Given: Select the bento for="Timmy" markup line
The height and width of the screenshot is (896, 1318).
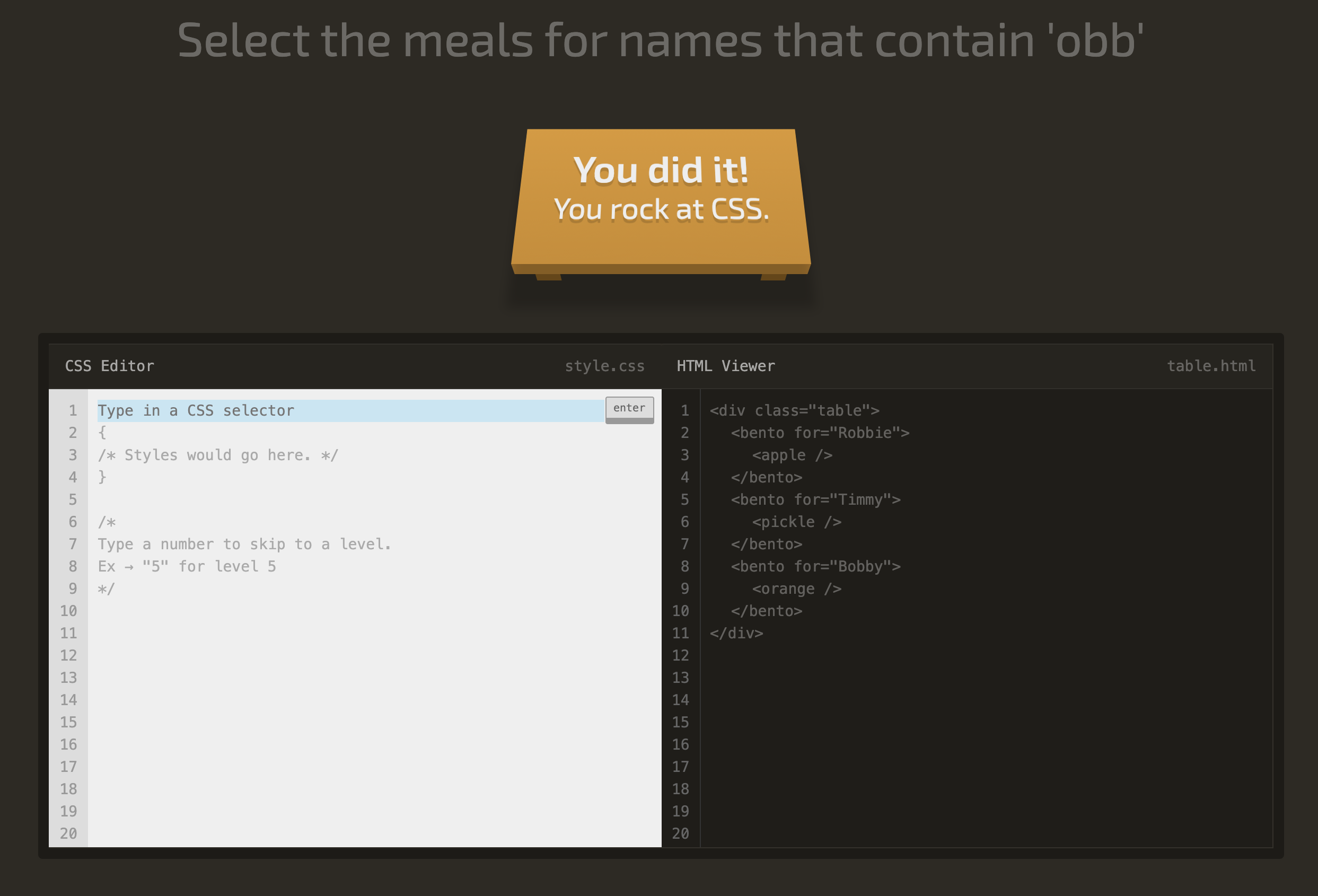Looking at the screenshot, I should click(815, 499).
